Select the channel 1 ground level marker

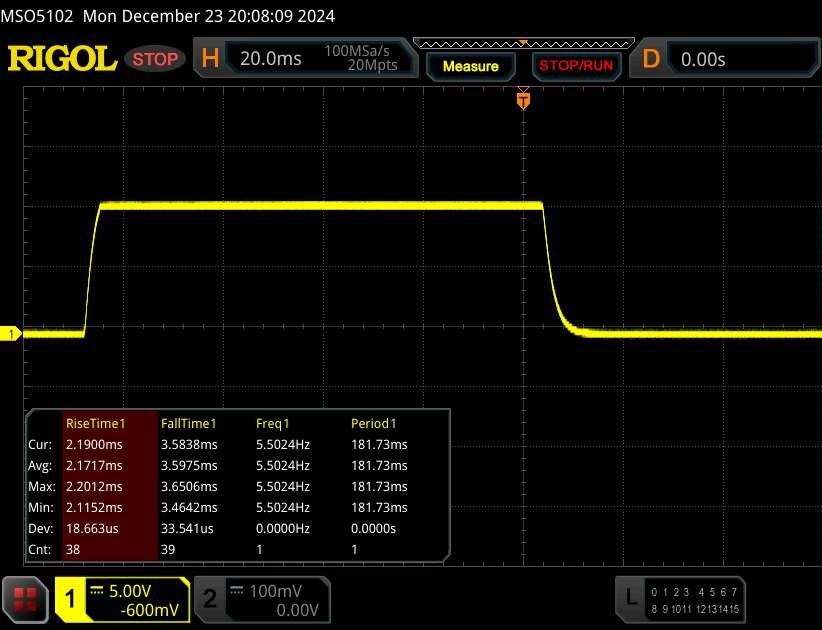tap(11, 334)
